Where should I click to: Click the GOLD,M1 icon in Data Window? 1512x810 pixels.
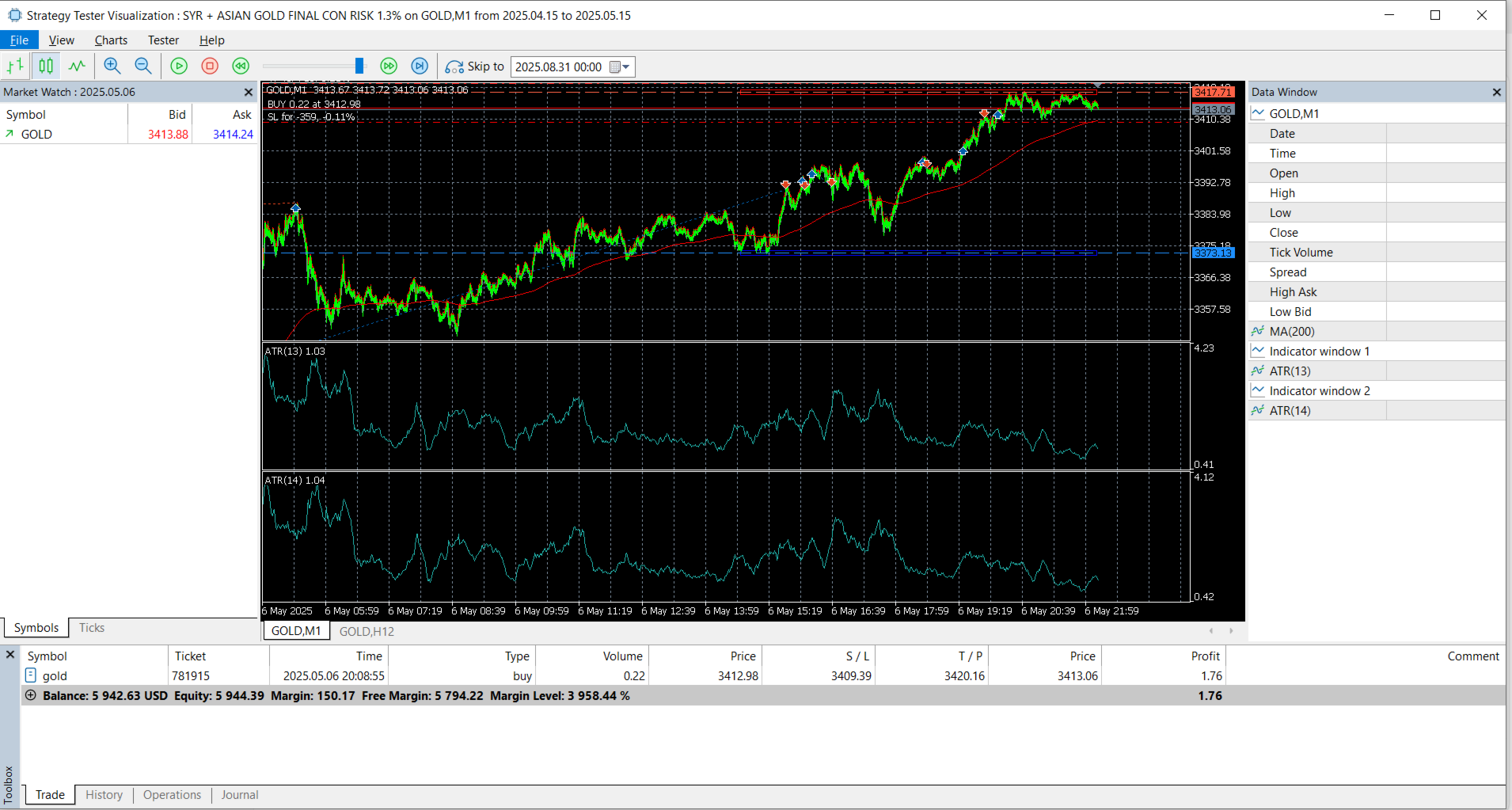[1257, 113]
